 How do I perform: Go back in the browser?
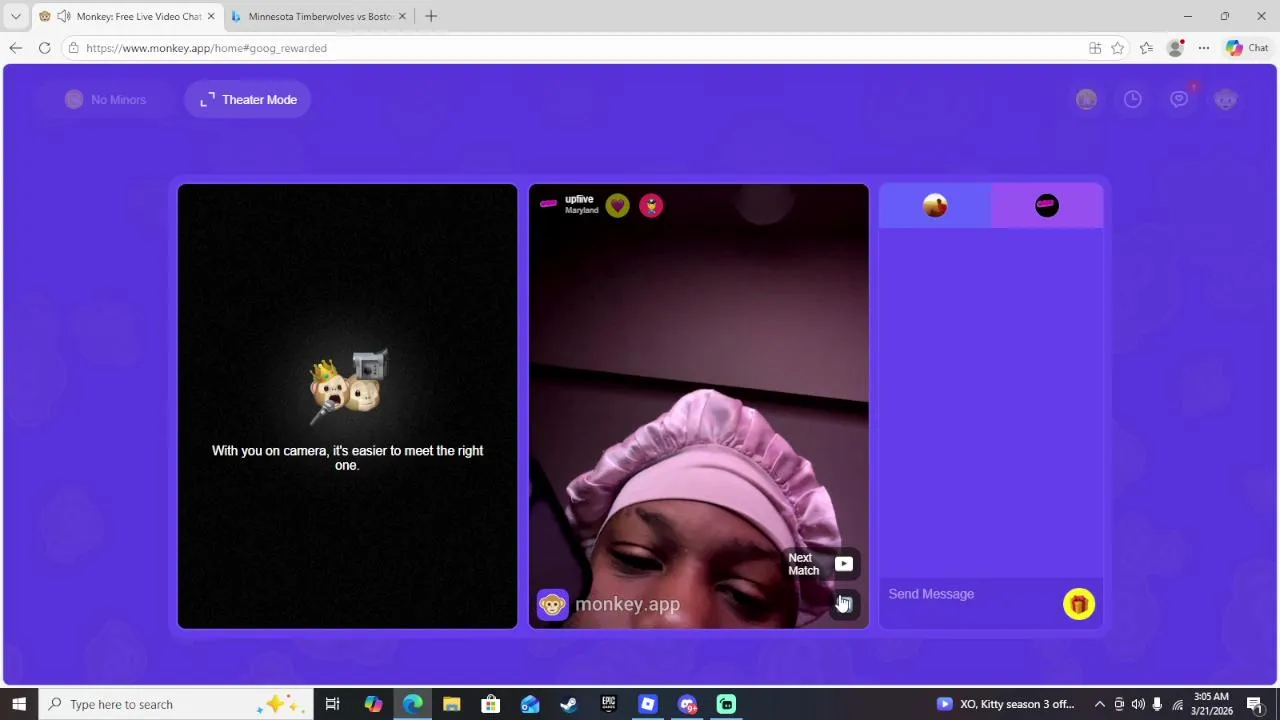[x=15, y=48]
